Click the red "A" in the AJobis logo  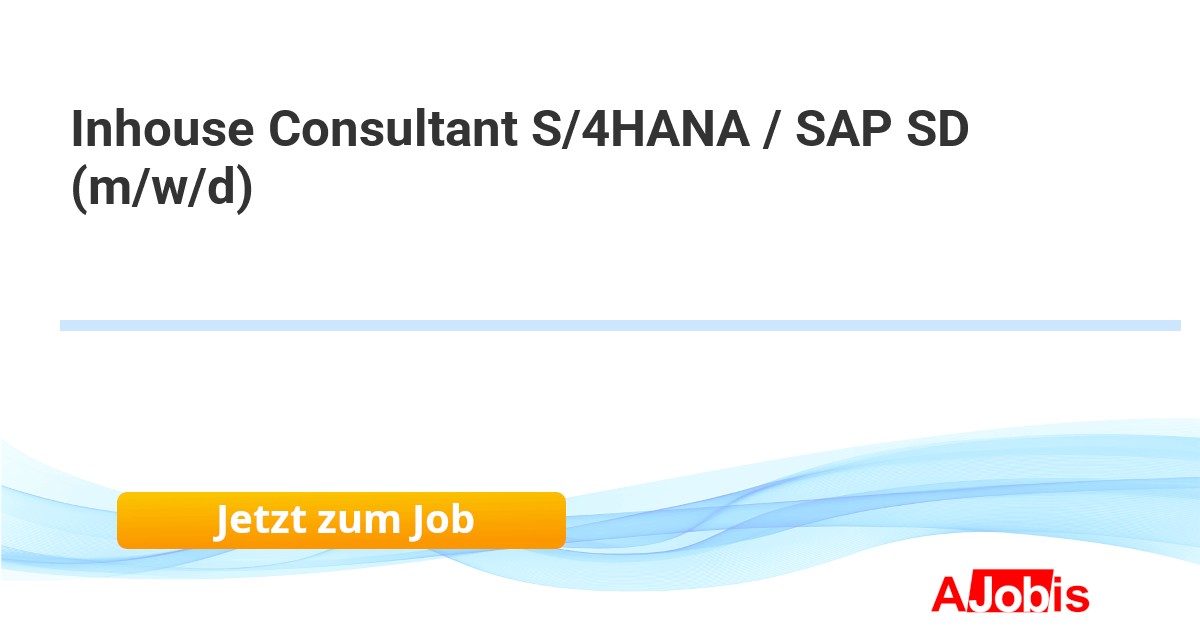948,594
